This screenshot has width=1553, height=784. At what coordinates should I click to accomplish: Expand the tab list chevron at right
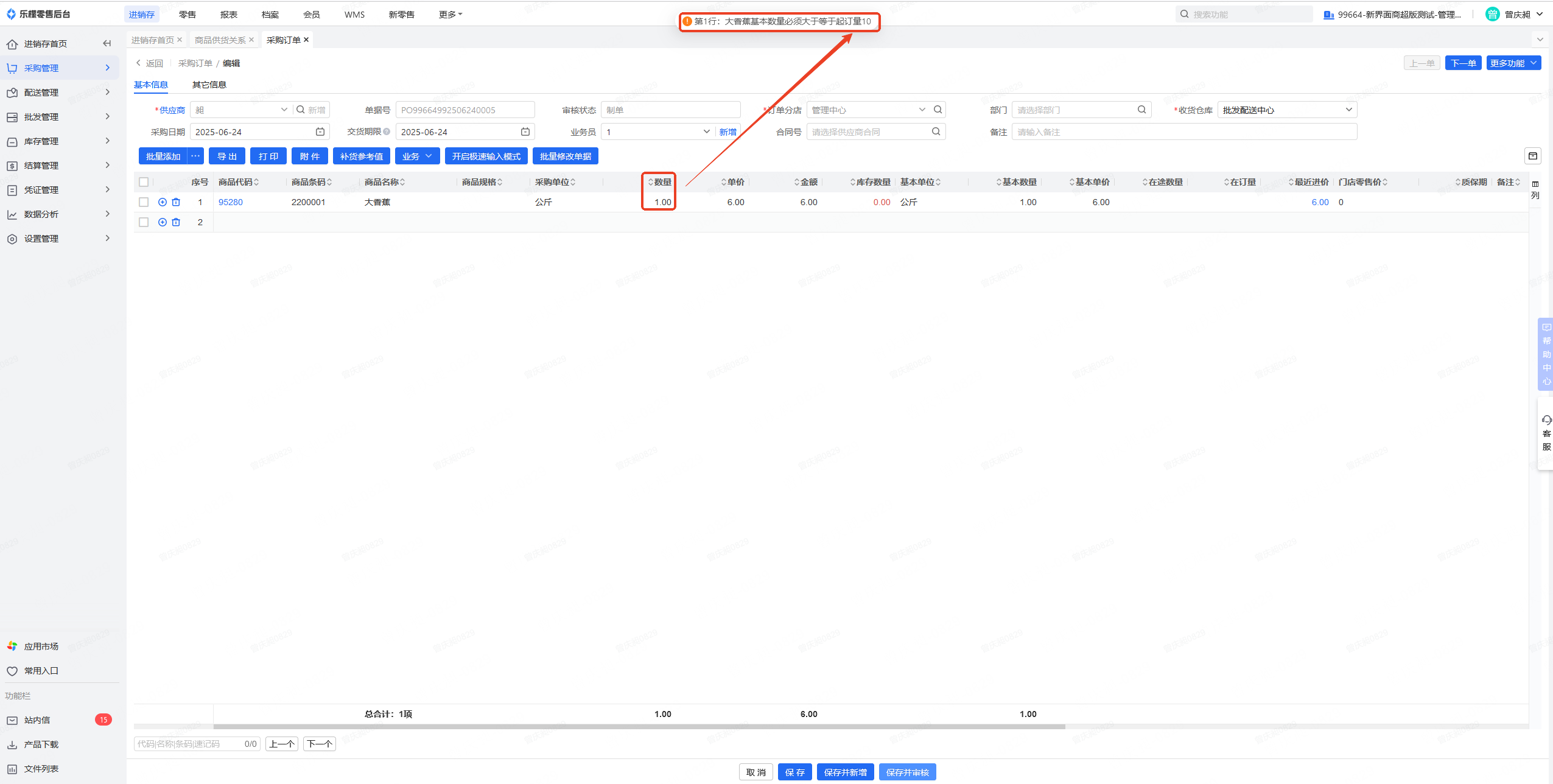1540,40
